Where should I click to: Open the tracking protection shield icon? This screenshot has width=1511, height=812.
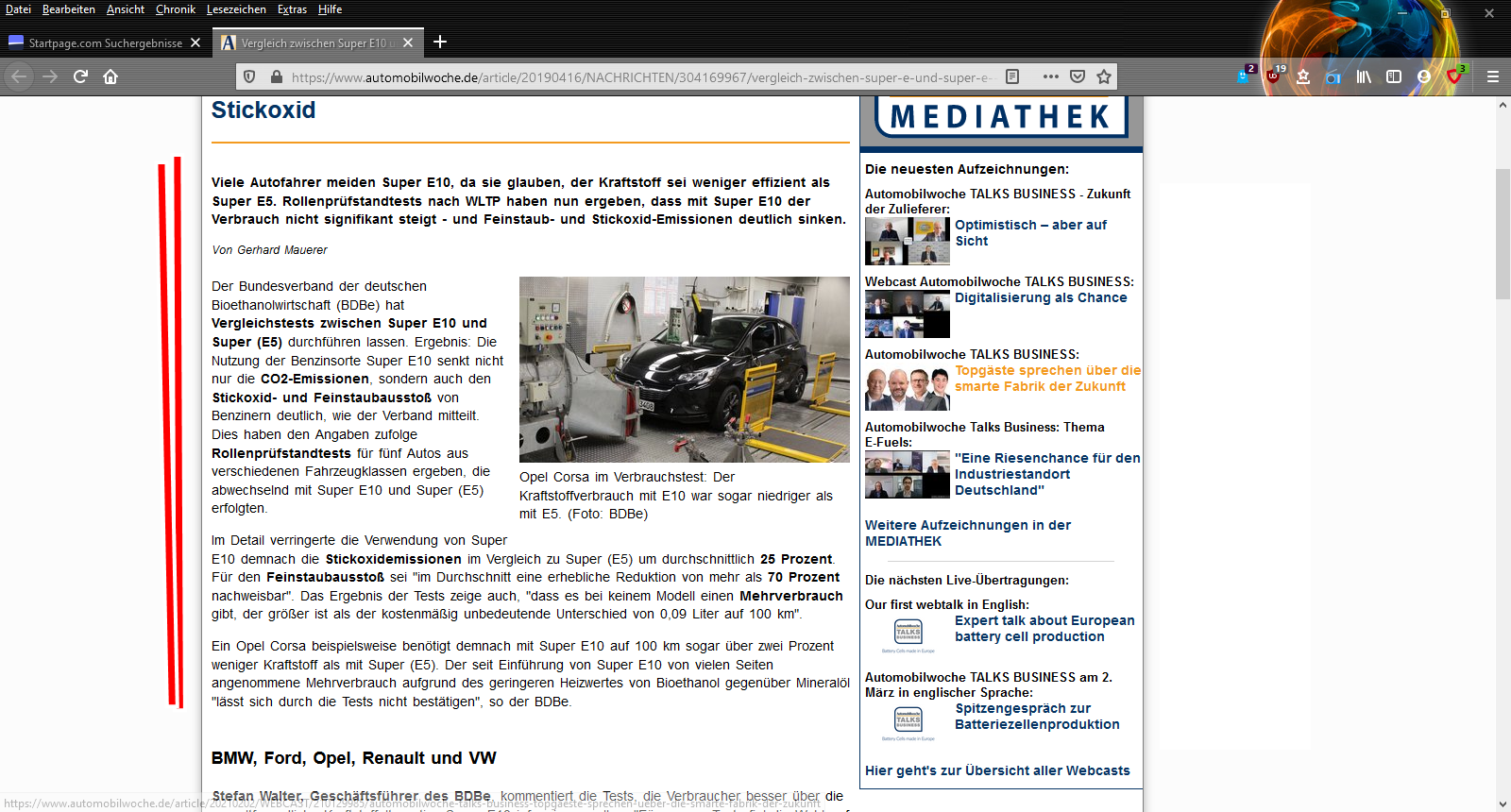(249, 76)
